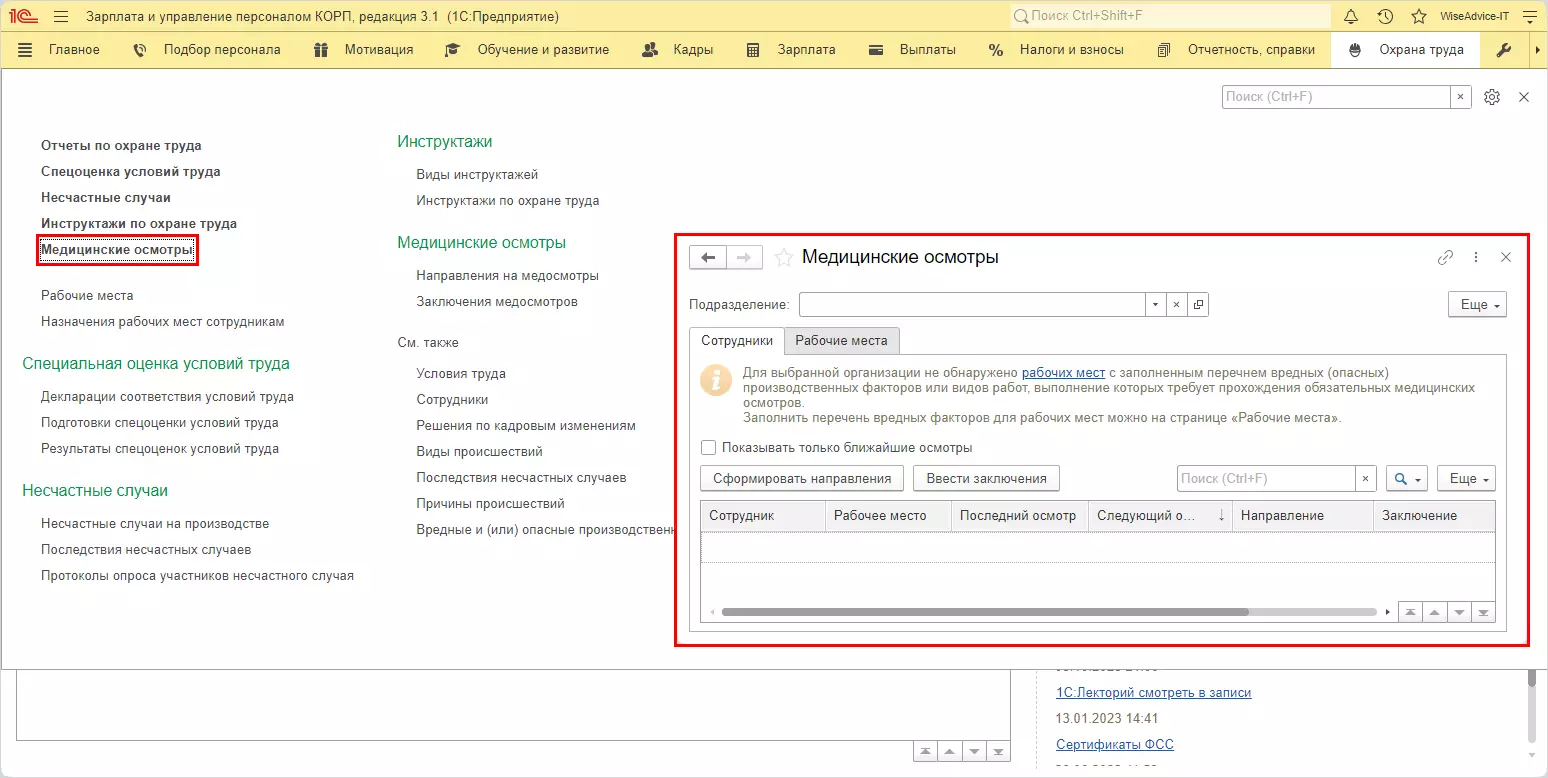1548x778 pixels.
Task: Follow the рабочих мест link in the info message
Action: (x=1063, y=373)
